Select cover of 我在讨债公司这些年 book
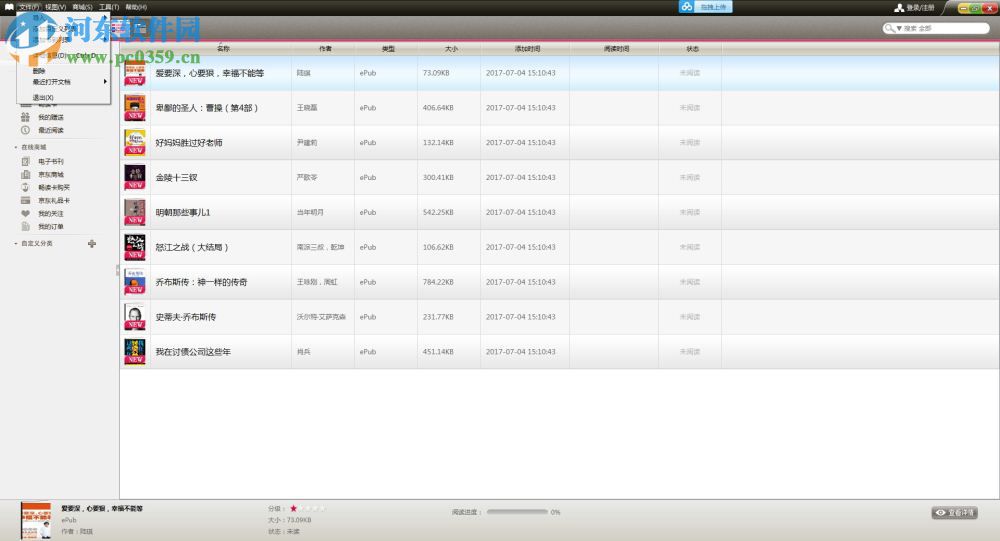 pos(135,352)
